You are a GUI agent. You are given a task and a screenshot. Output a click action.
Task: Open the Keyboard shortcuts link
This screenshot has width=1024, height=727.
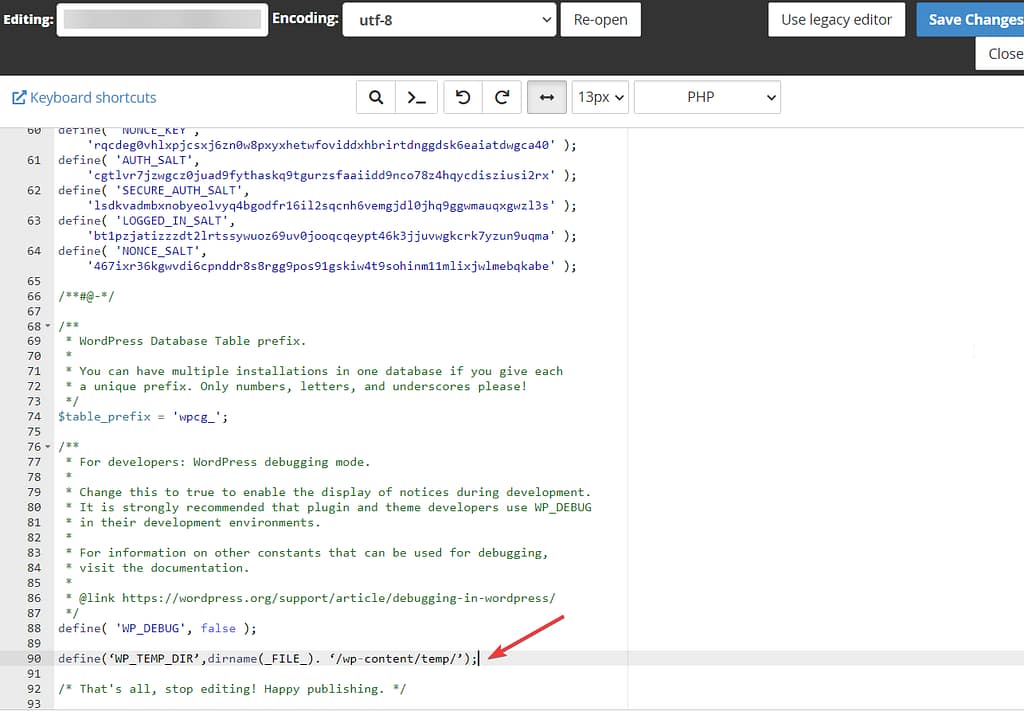(x=92, y=97)
